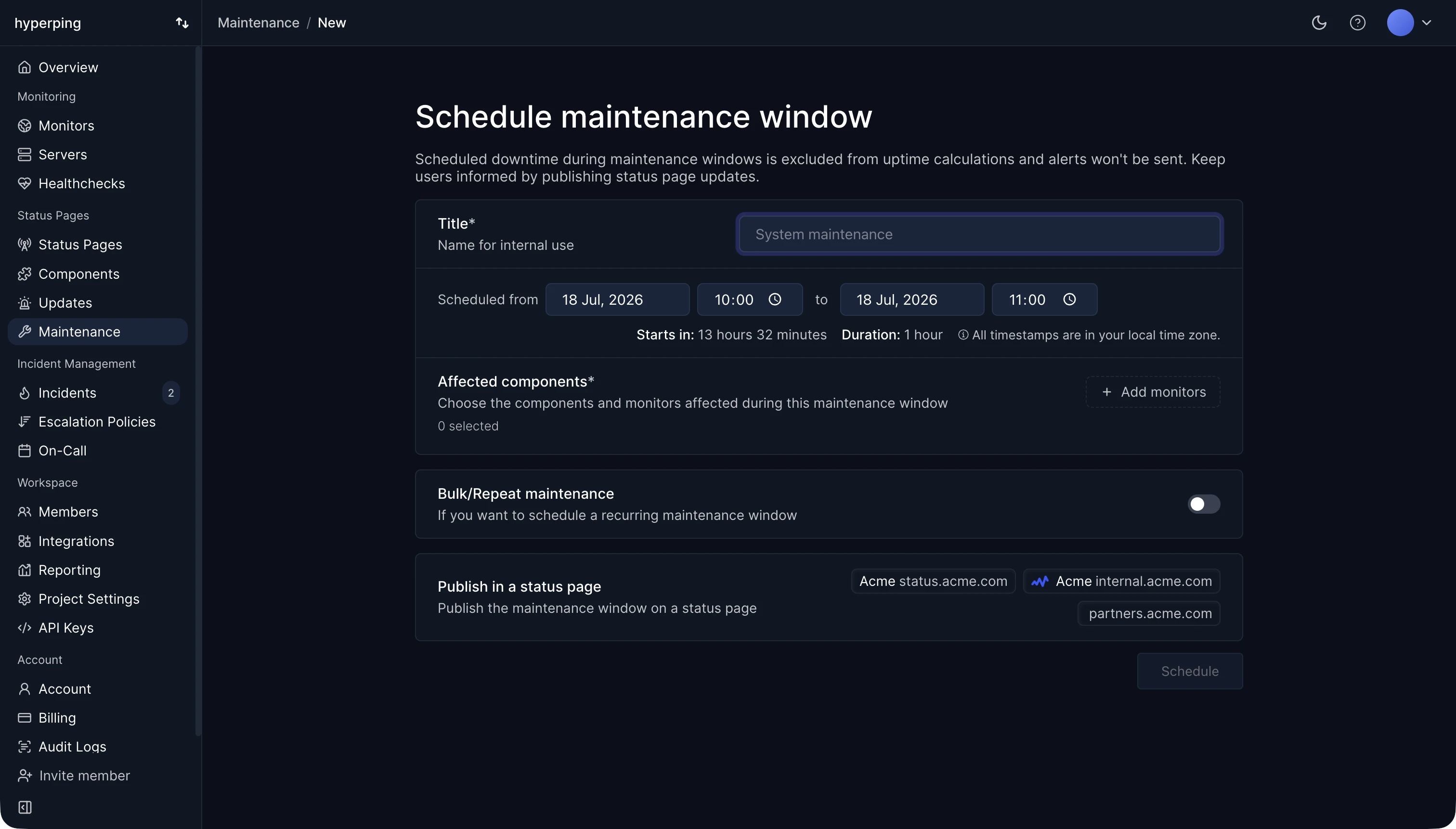Open Healthchecks in sidebar

tap(98, 183)
